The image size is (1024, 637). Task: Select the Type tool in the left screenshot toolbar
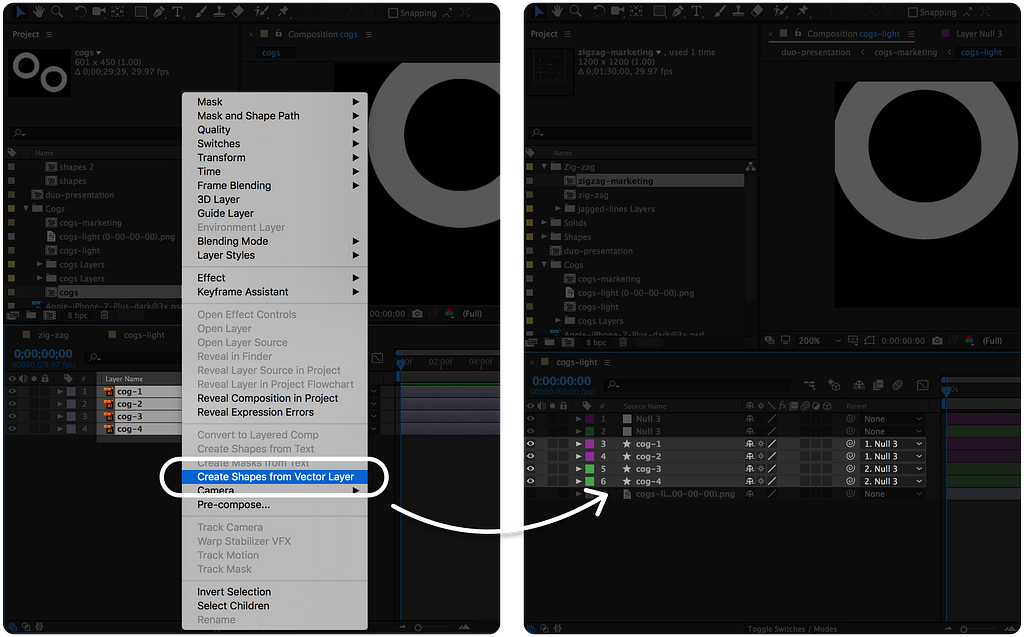[177, 12]
